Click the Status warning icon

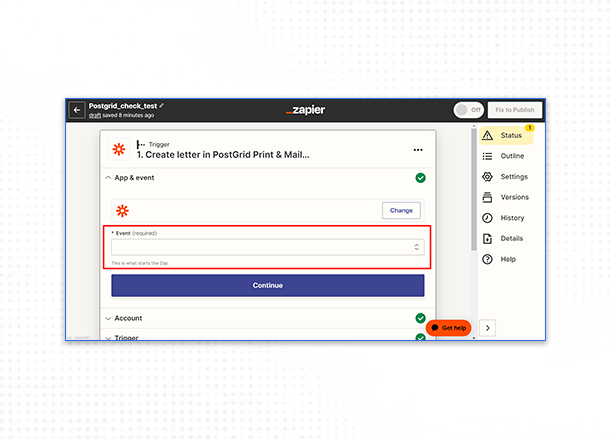point(487,135)
